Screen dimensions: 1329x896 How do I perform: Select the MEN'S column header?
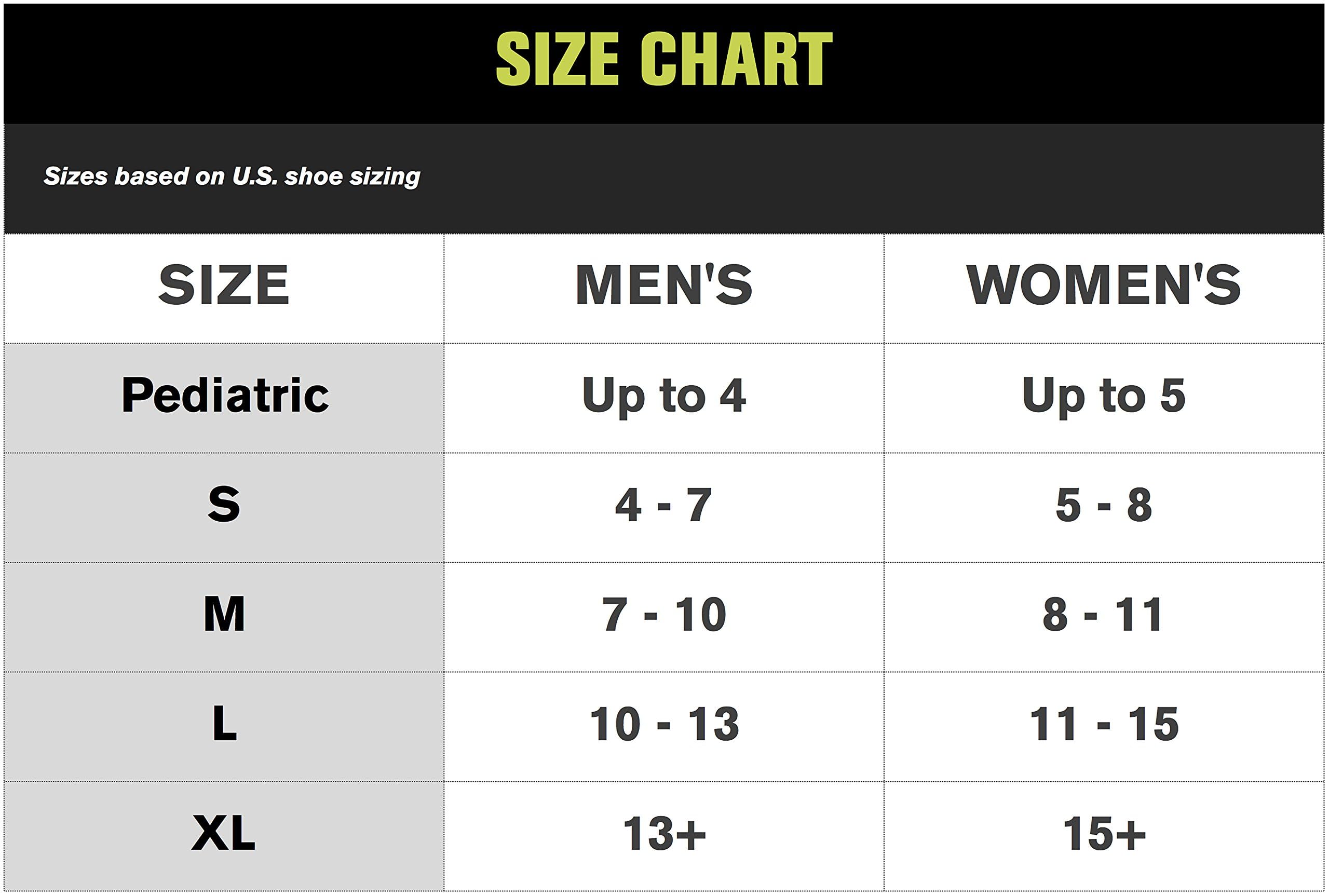click(664, 285)
